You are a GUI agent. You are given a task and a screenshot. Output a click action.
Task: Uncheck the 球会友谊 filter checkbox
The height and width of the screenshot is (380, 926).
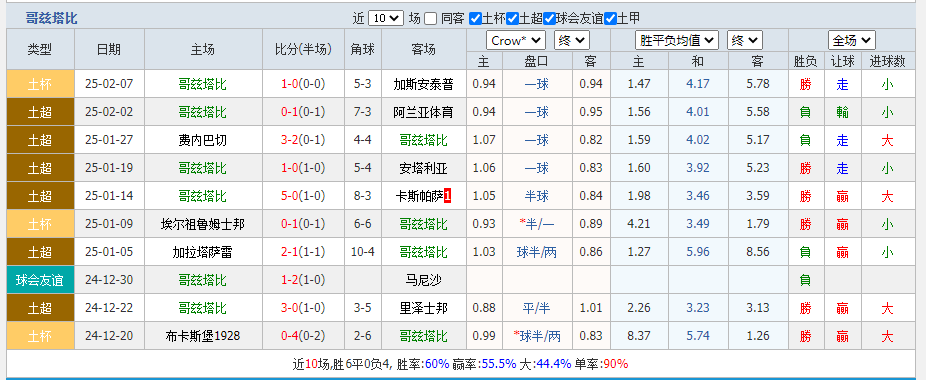(x=550, y=18)
